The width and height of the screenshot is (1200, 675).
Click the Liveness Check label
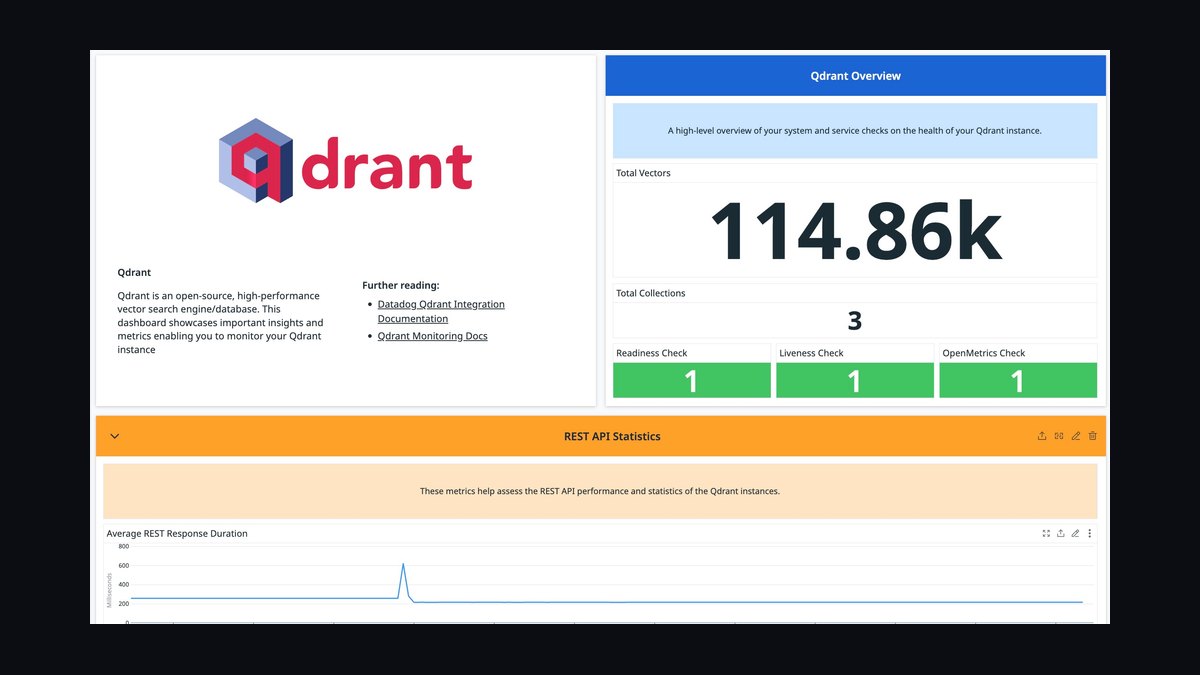(x=812, y=353)
